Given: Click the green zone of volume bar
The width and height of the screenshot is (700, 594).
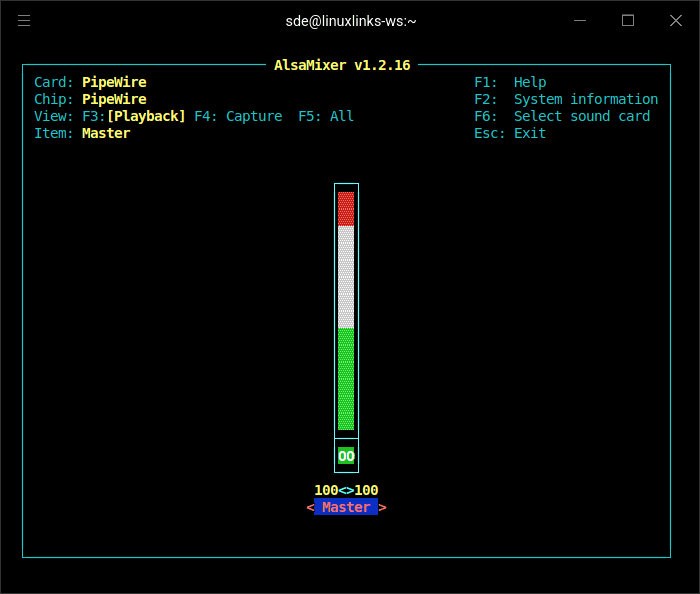Looking at the screenshot, I should click(x=346, y=379).
